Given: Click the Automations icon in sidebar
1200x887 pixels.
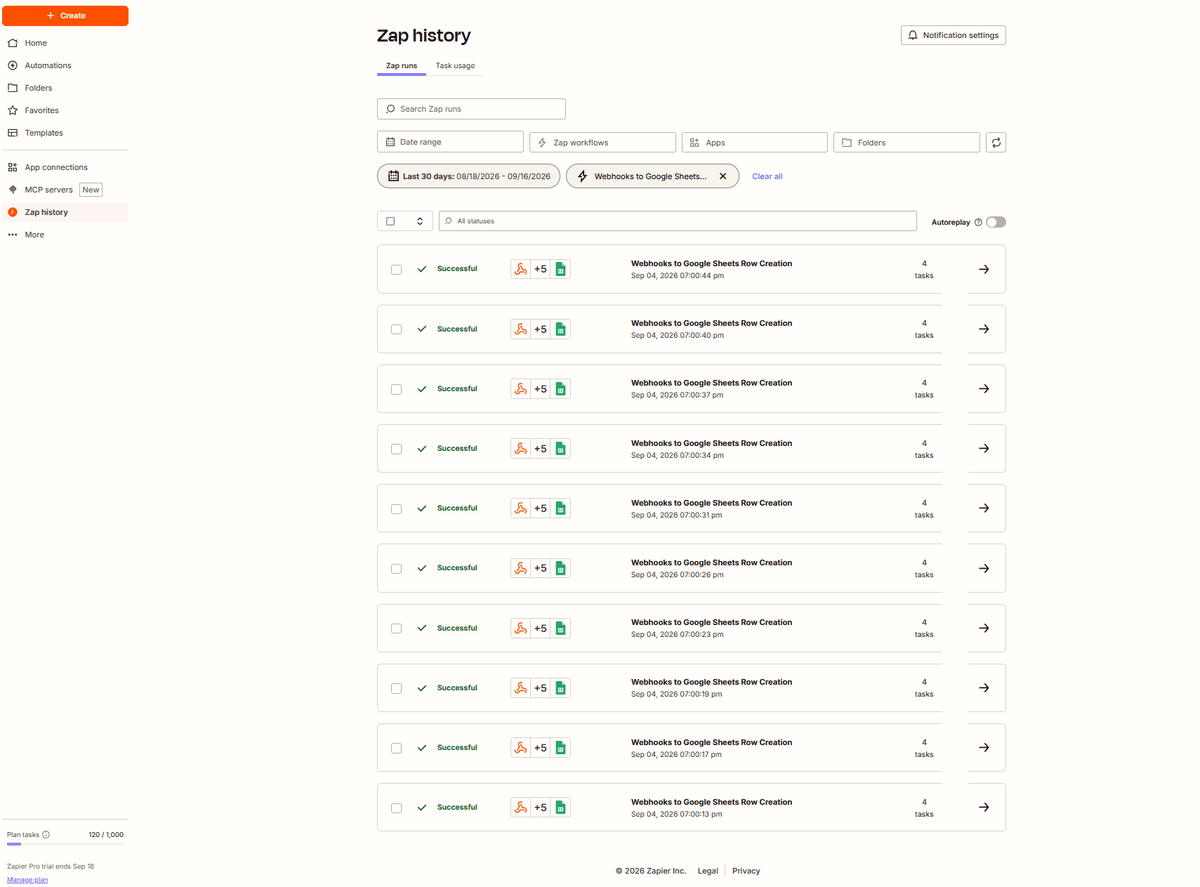Looking at the screenshot, I should point(13,65).
